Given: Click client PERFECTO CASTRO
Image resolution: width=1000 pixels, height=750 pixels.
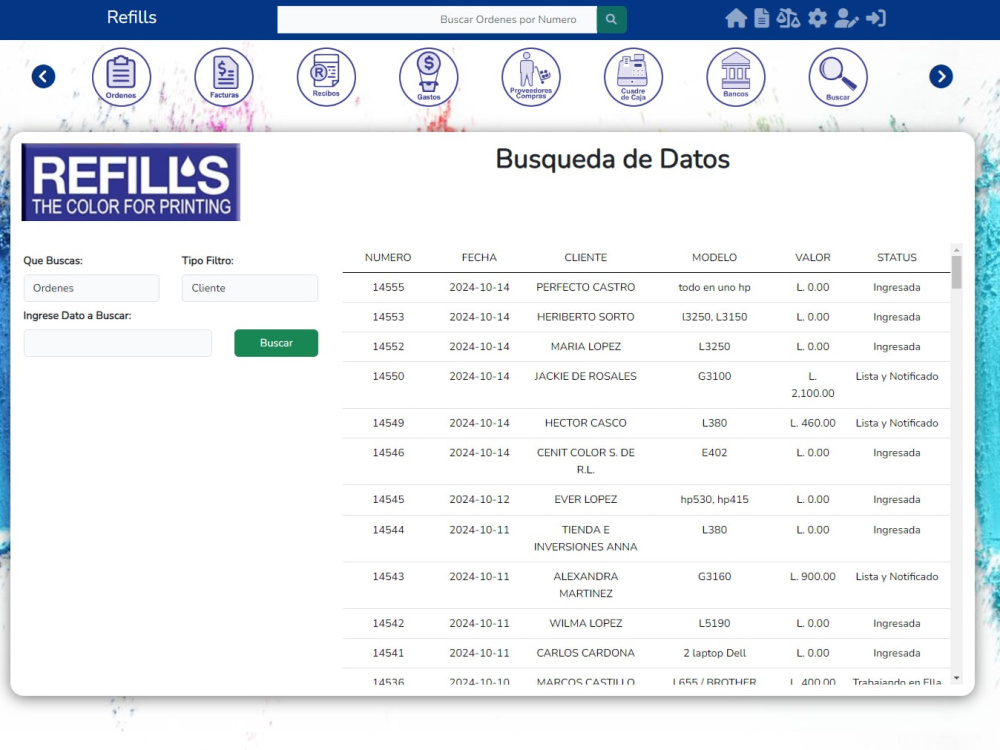Looking at the screenshot, I should tap(585, 288).
